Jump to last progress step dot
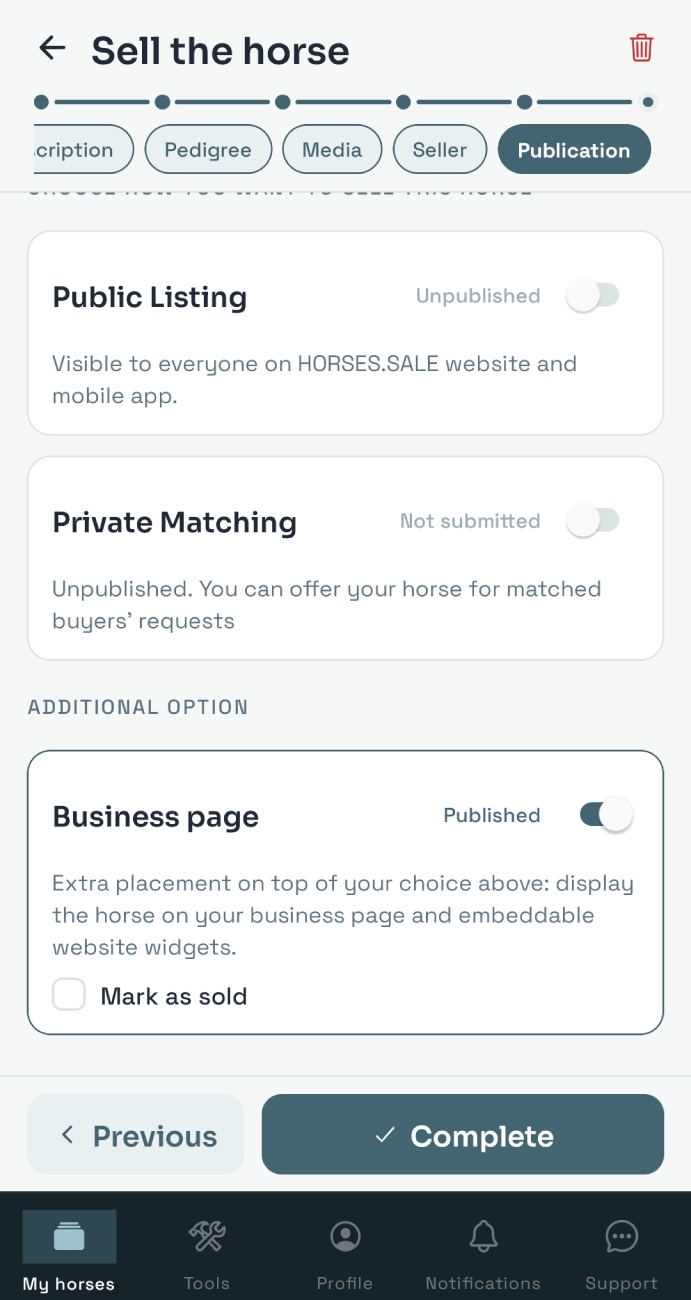The image size is (691, 1300). 648,102
